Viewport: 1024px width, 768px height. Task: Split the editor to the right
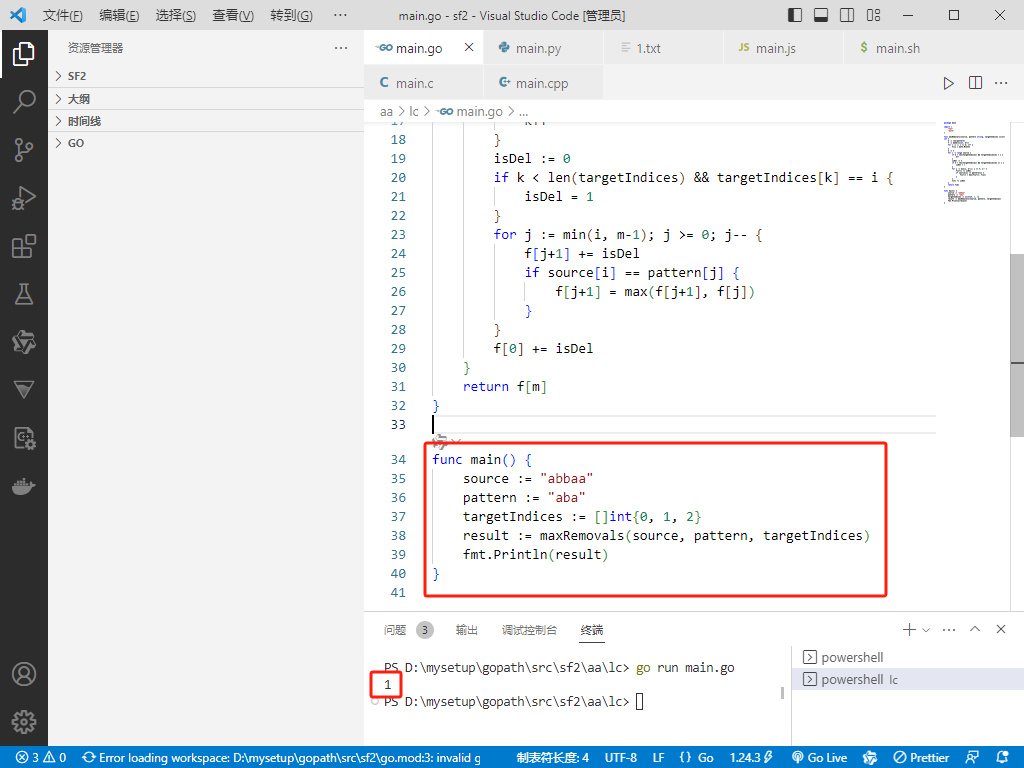click(975, 83)
